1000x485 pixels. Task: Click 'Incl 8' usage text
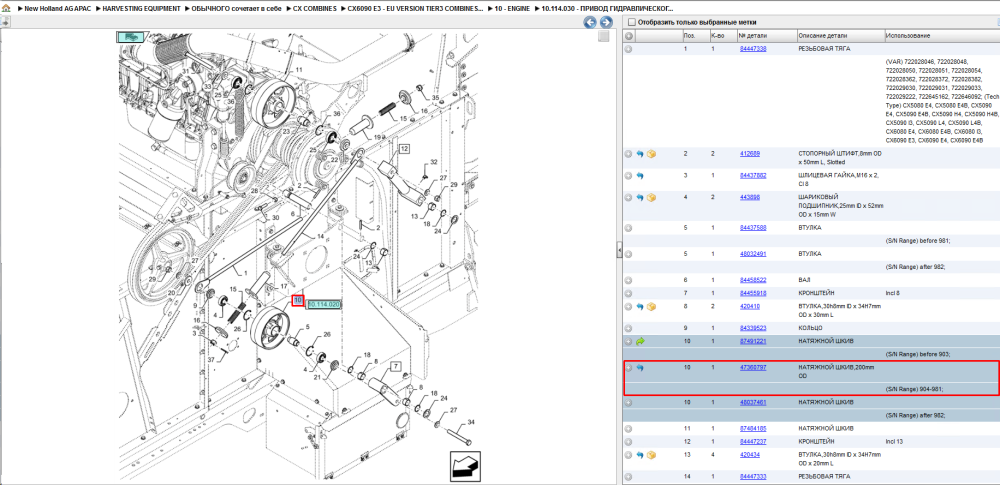893,293
